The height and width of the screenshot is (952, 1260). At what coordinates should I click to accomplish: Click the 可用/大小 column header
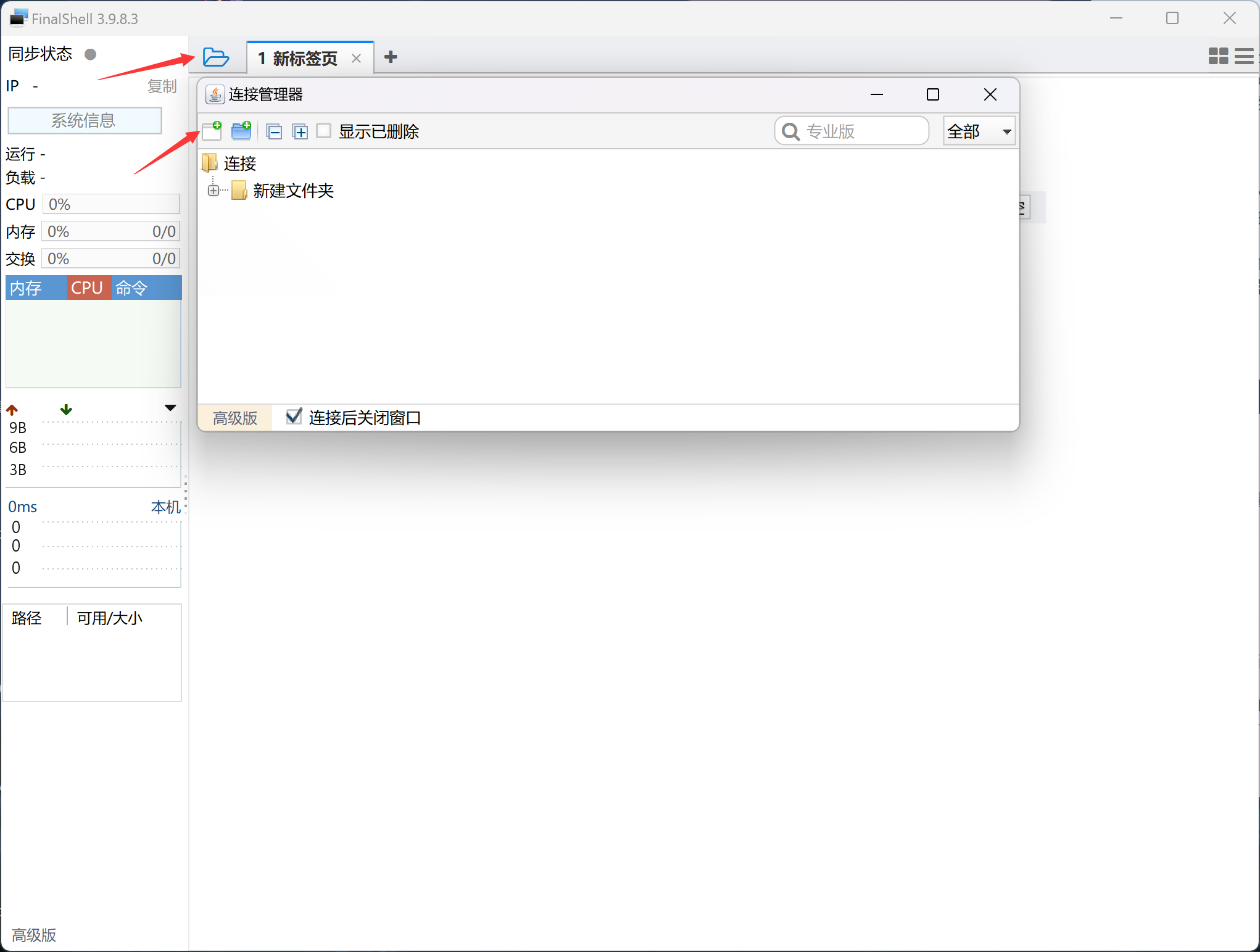point(109,618)
